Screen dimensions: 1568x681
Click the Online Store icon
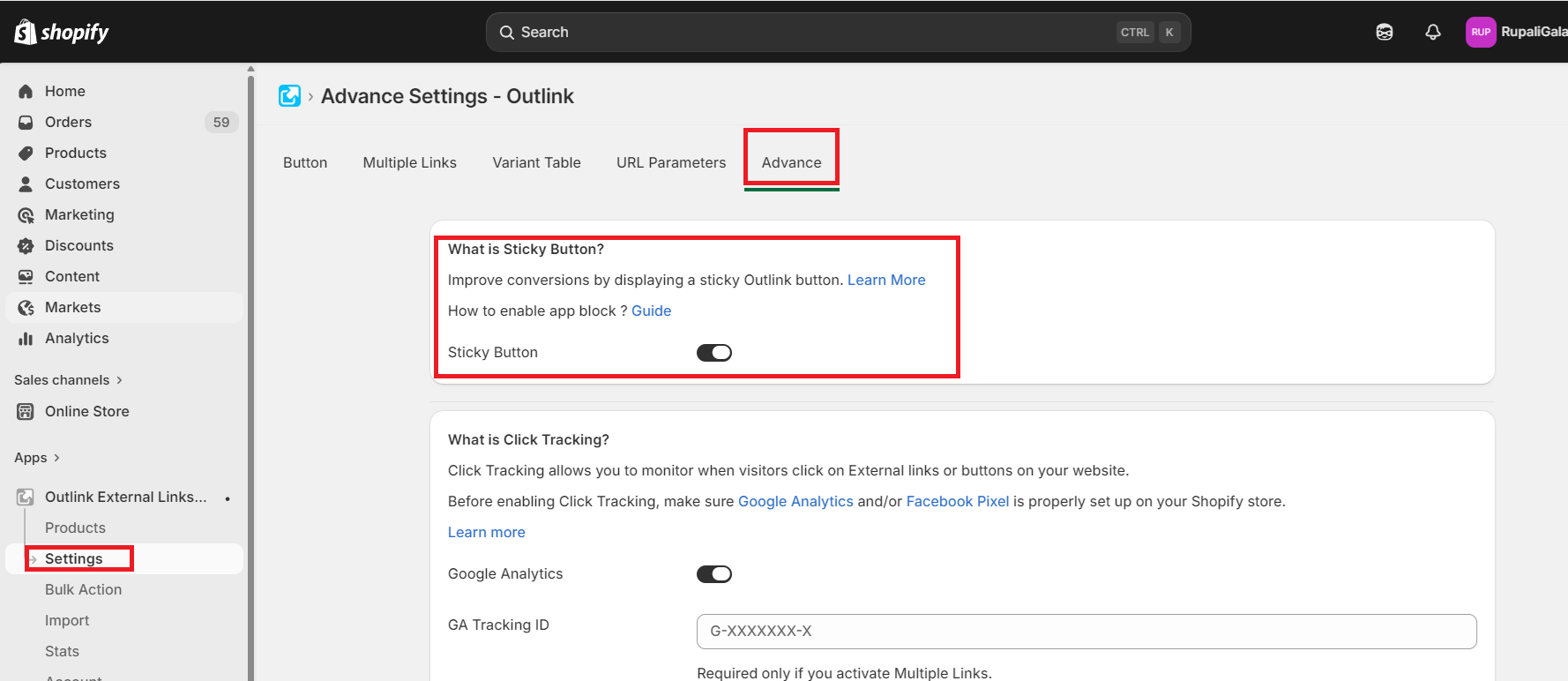click(26, 411)
